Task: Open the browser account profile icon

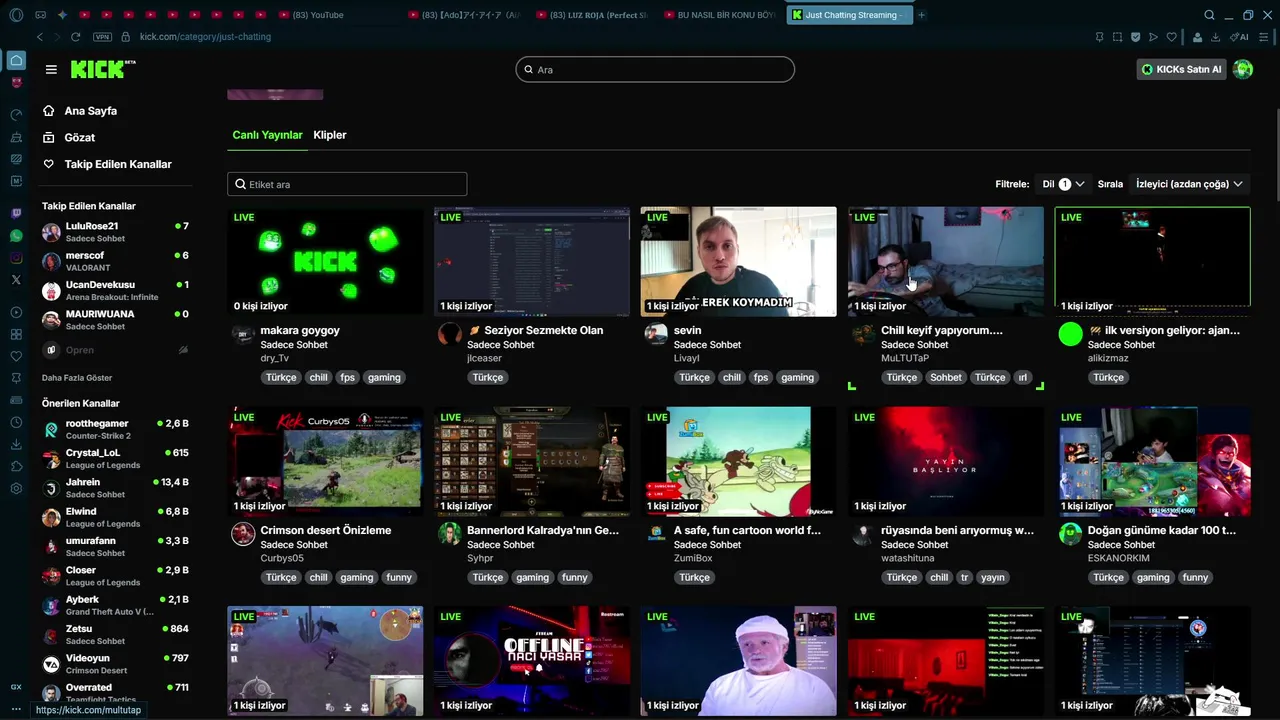Action: point(1197,37)
